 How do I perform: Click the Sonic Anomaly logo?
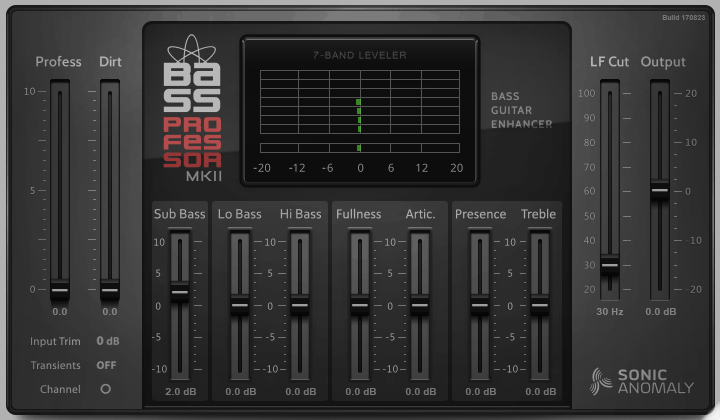(640, 380)
